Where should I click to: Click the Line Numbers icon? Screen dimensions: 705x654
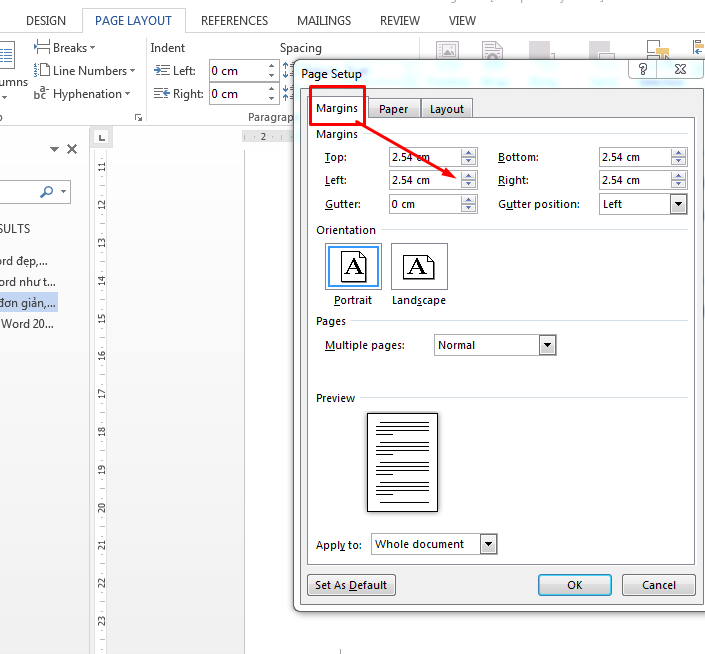click(42, 71)
